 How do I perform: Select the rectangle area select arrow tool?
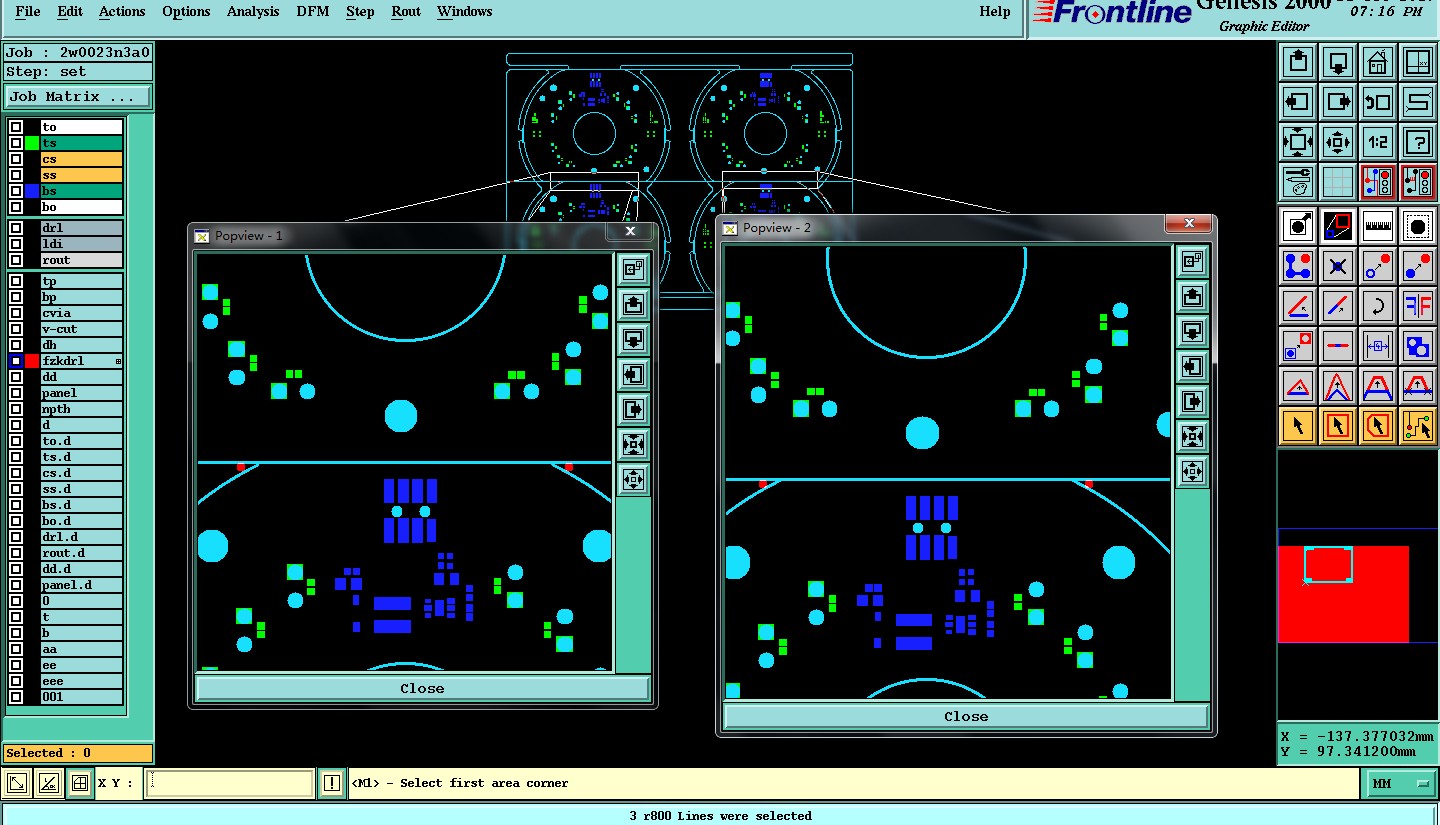pyautogui.click(x=1338, y=426)
